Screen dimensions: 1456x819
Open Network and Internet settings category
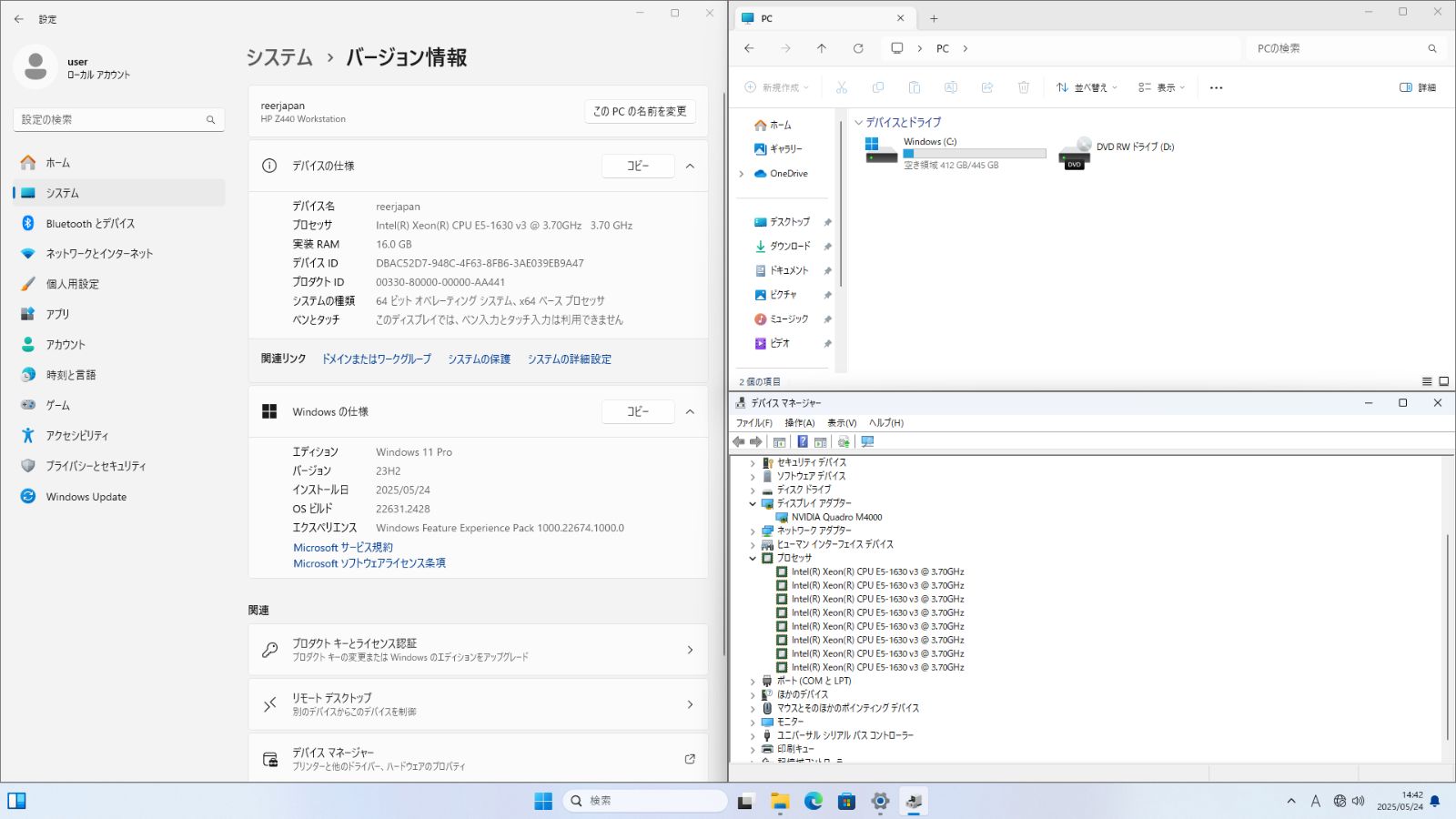pyautogui.click(x=119, y=253)
